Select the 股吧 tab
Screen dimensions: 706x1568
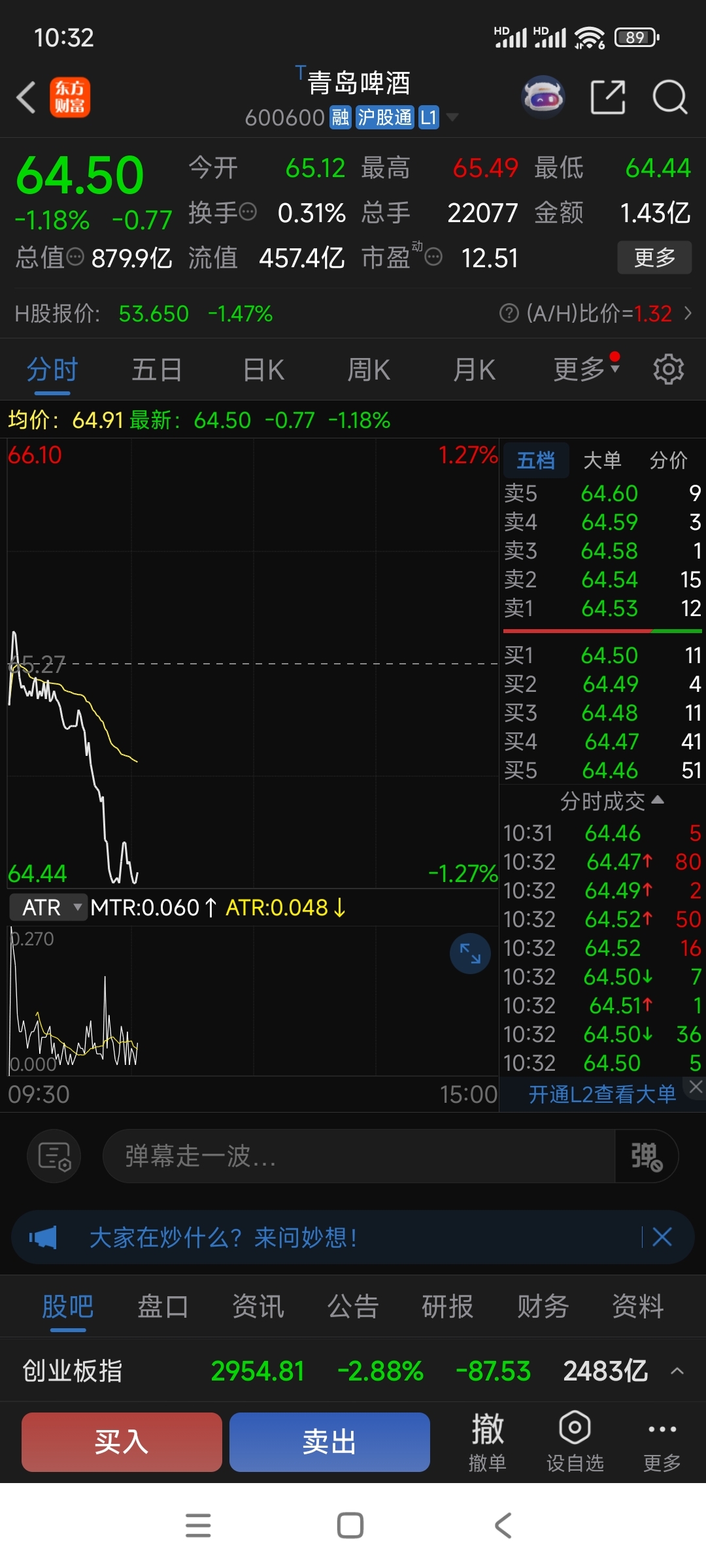tap(67, 1307)
